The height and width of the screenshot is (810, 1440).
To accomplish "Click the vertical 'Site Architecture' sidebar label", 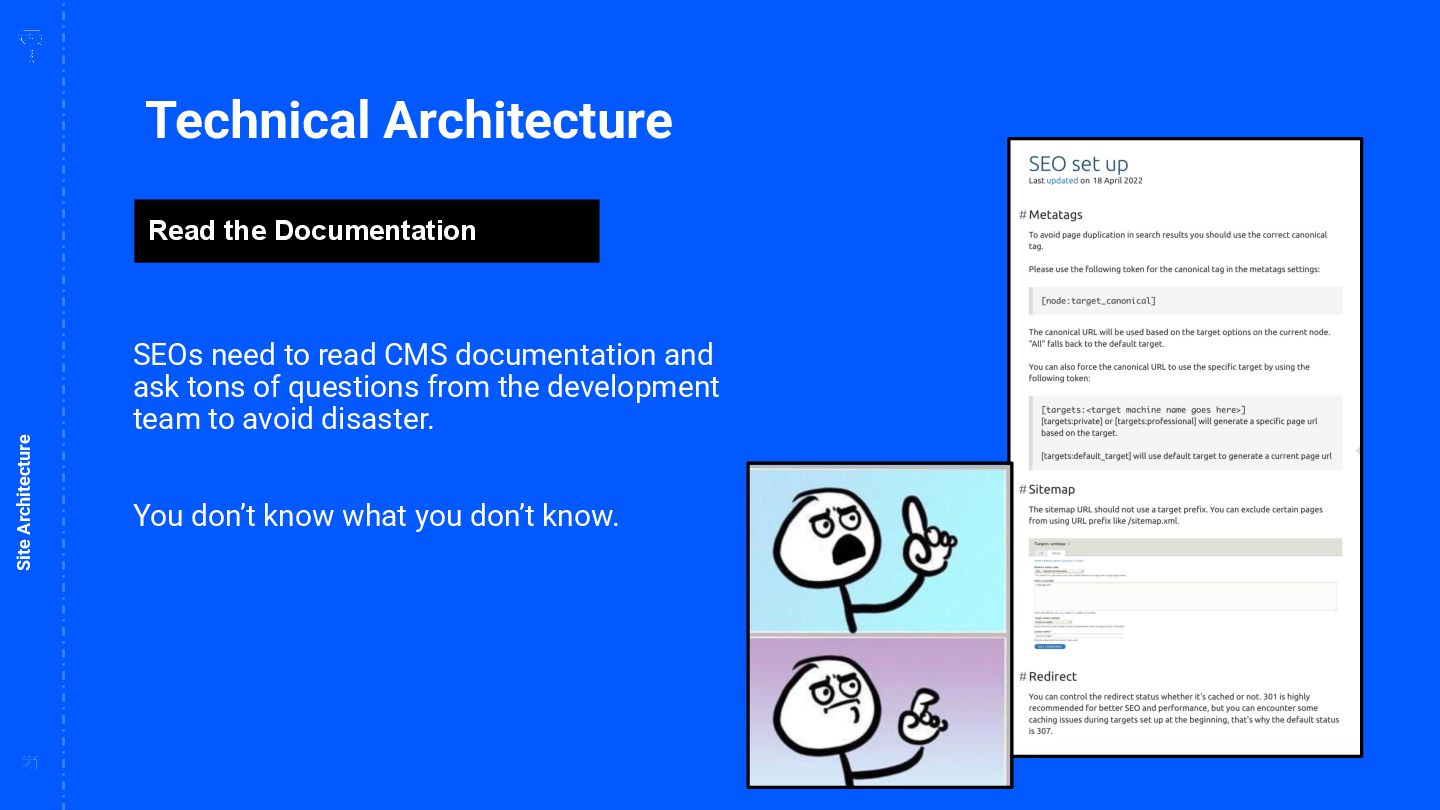I will coord(24,503).
